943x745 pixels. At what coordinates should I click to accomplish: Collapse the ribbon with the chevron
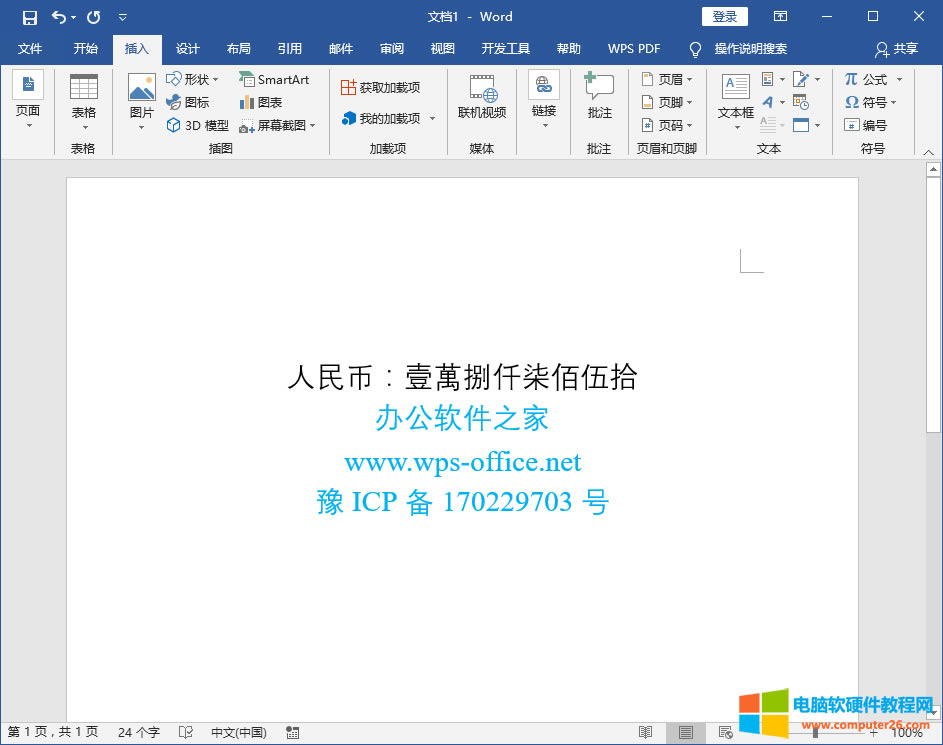click(x=929, y=152)
